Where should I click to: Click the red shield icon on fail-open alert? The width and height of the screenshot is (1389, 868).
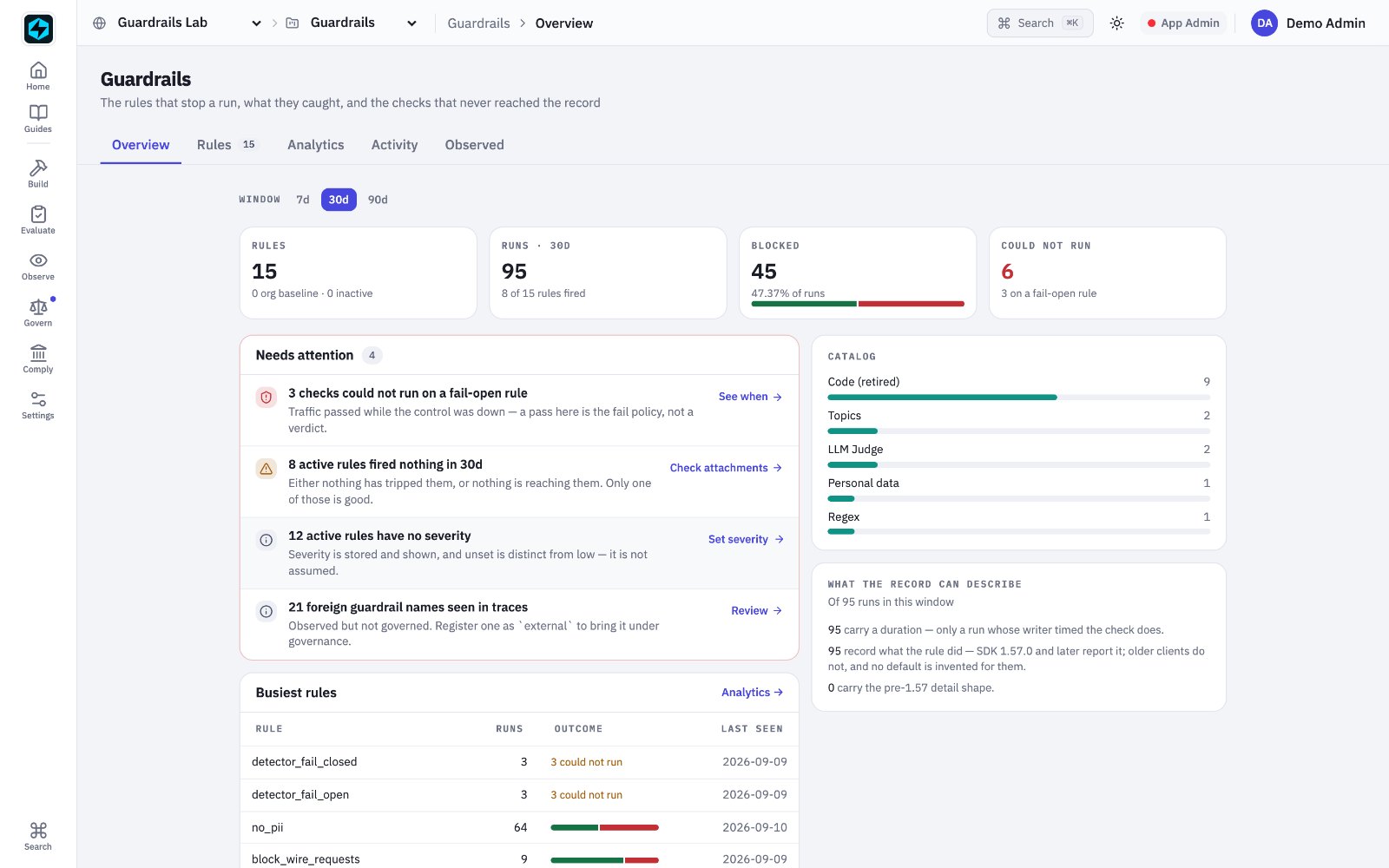click(x=267, y=397)
